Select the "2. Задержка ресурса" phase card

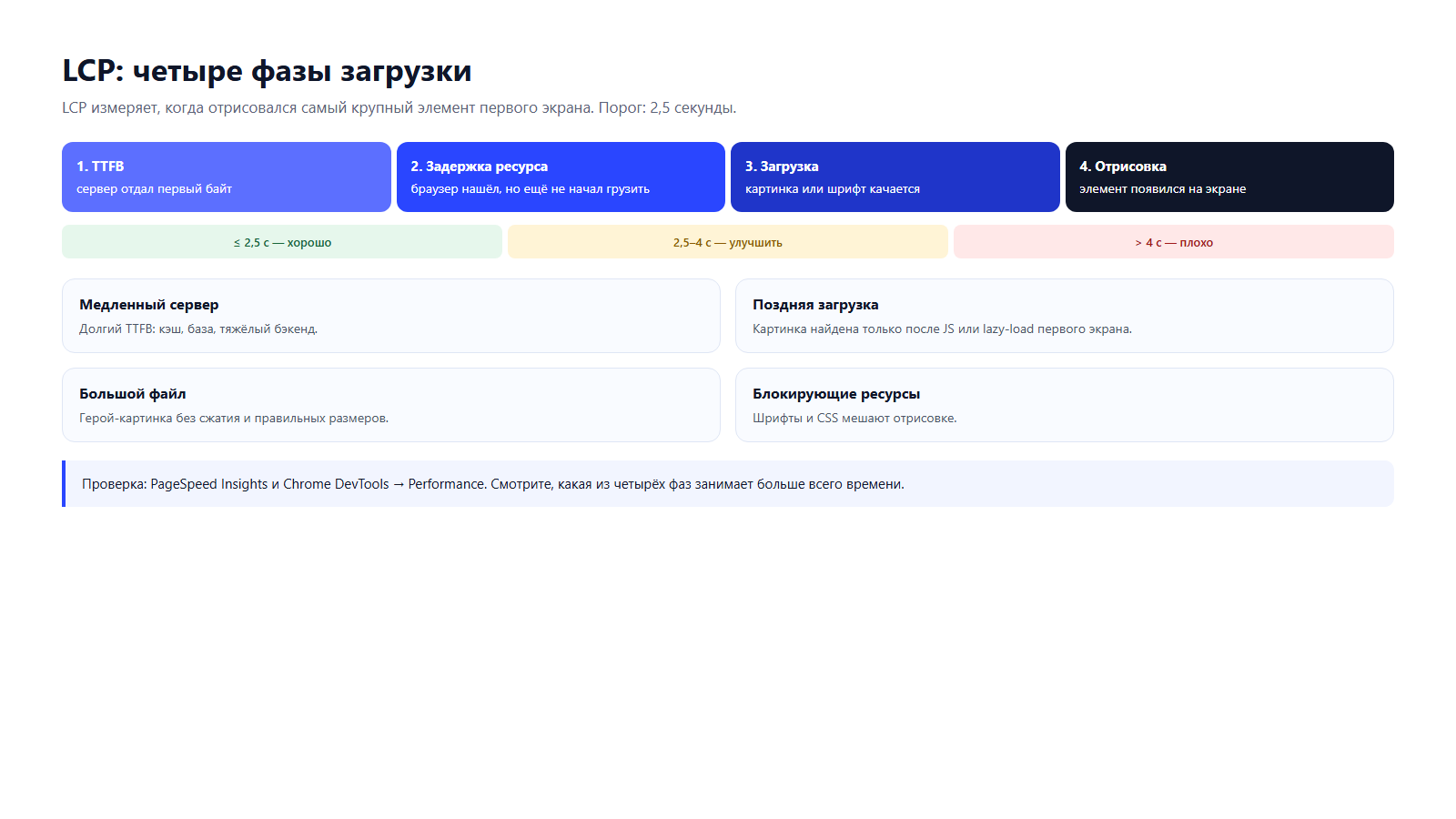click(561, 177)
